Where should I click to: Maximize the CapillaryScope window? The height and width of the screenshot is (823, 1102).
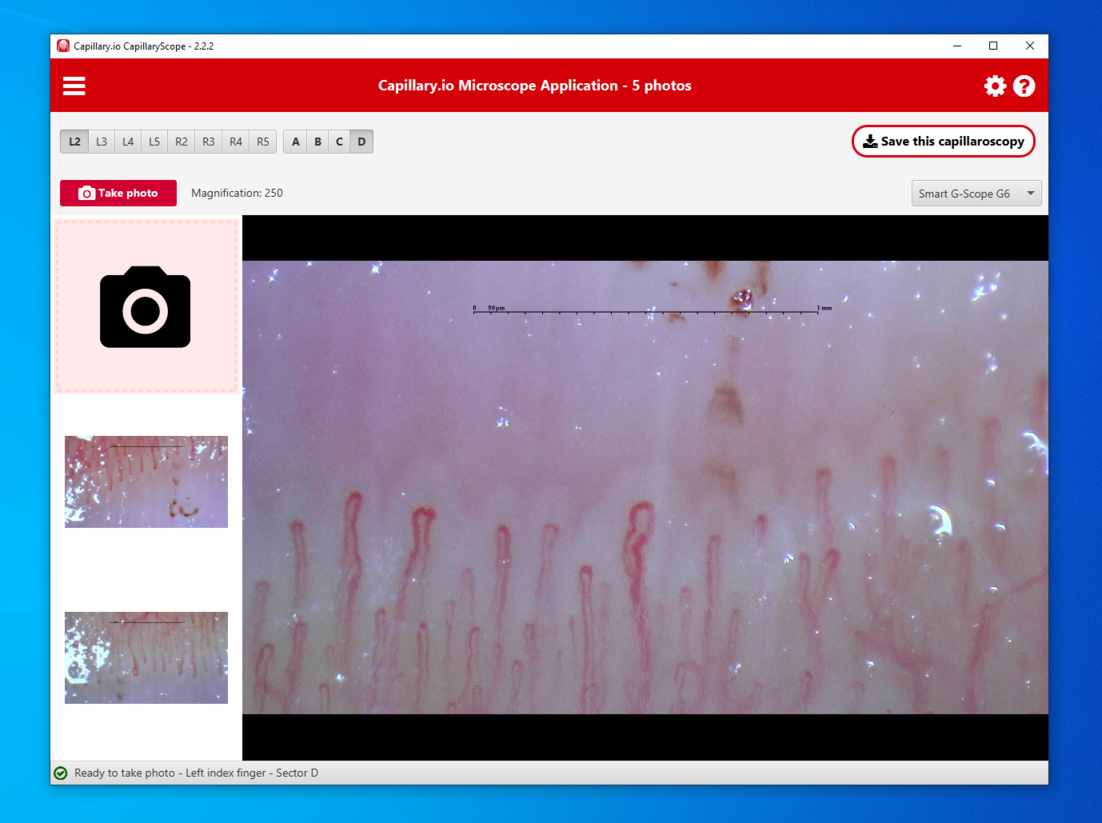point(993,46)
